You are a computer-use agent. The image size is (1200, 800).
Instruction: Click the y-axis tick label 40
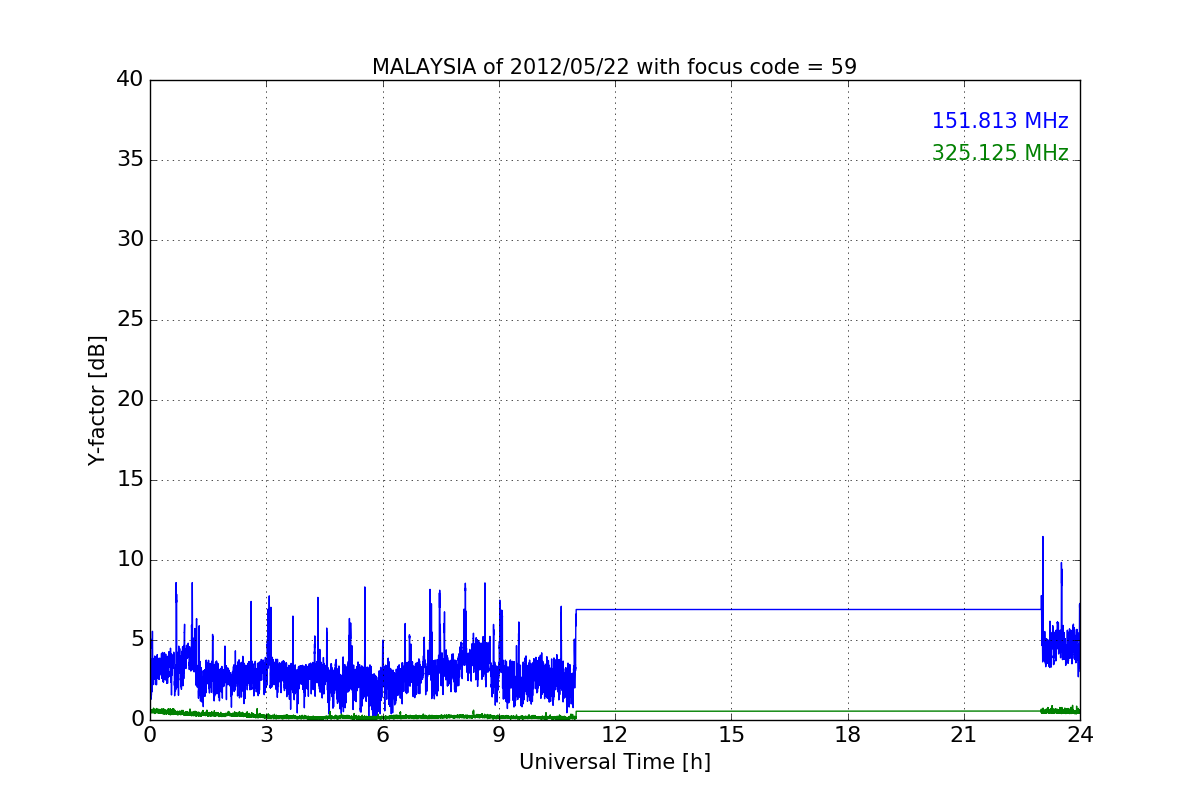[x=130, y=79]
